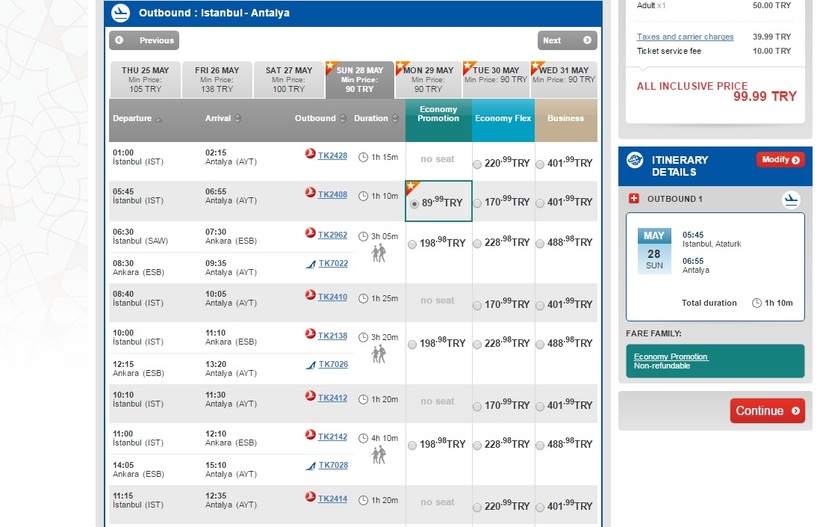Open the Taxes and carrier charges link
820x527 pixels.
685,37
